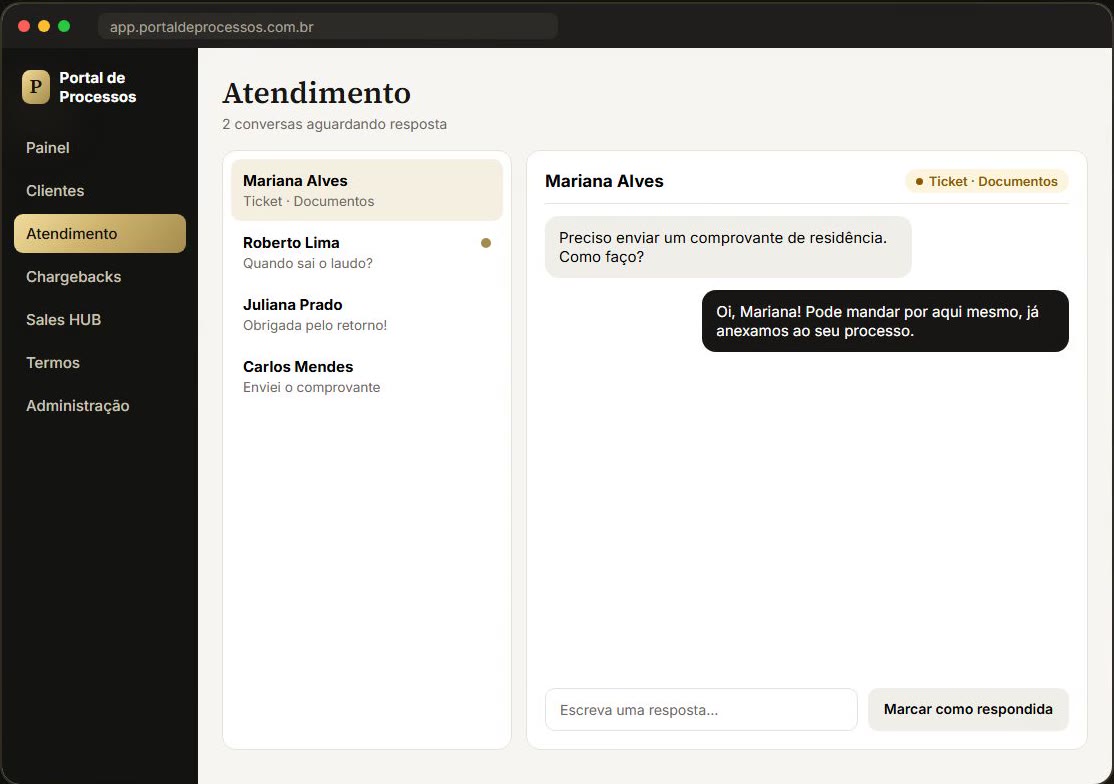The height and width of the screenshot is (784, 1114).
Task: Go to Clientes in the sidebar
Action: [99, 191]
